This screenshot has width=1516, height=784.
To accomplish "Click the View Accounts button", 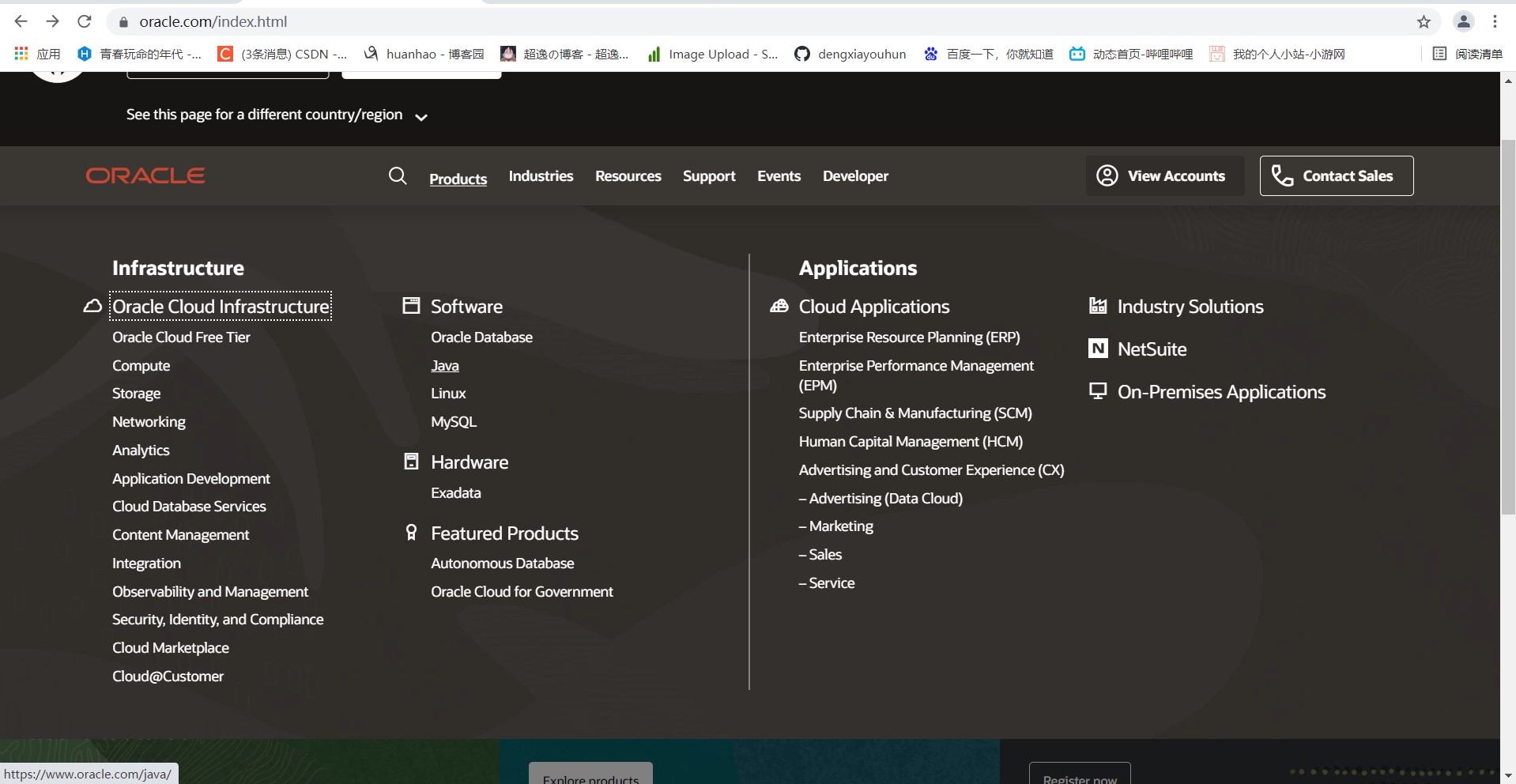I will click(x=1164, y=175).
